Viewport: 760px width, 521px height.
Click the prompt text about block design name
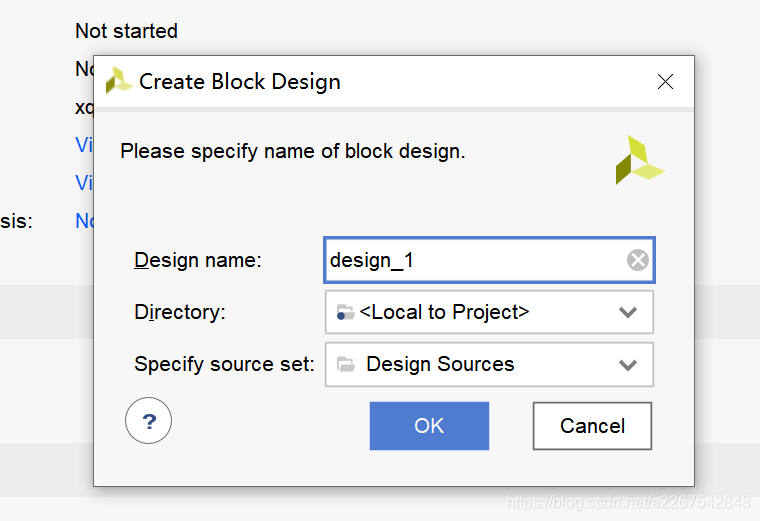click(x=293, y=152)
